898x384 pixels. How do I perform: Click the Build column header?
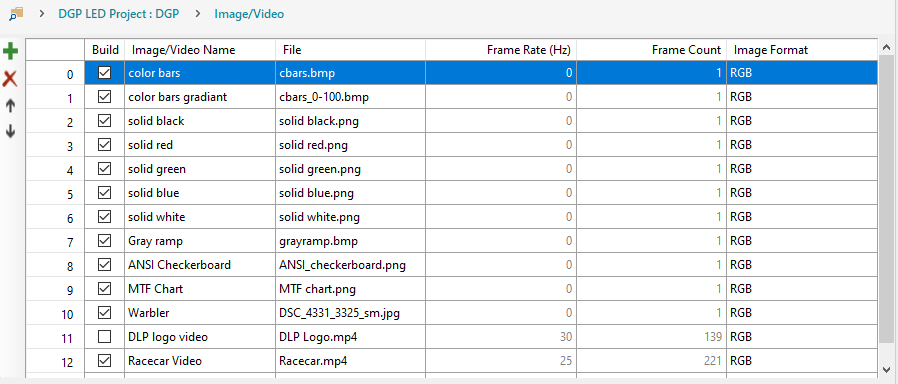105,50
